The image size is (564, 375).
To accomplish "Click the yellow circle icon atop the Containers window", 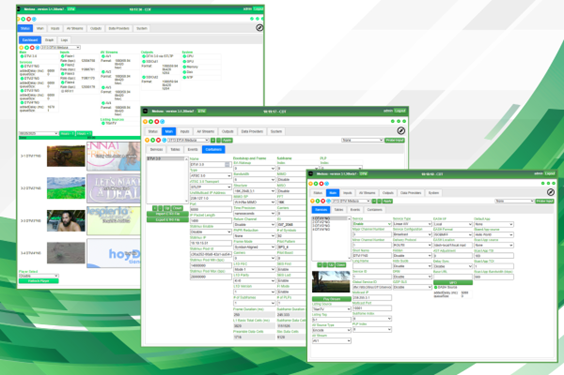I will pyautogui.click(x=145, y=122).
